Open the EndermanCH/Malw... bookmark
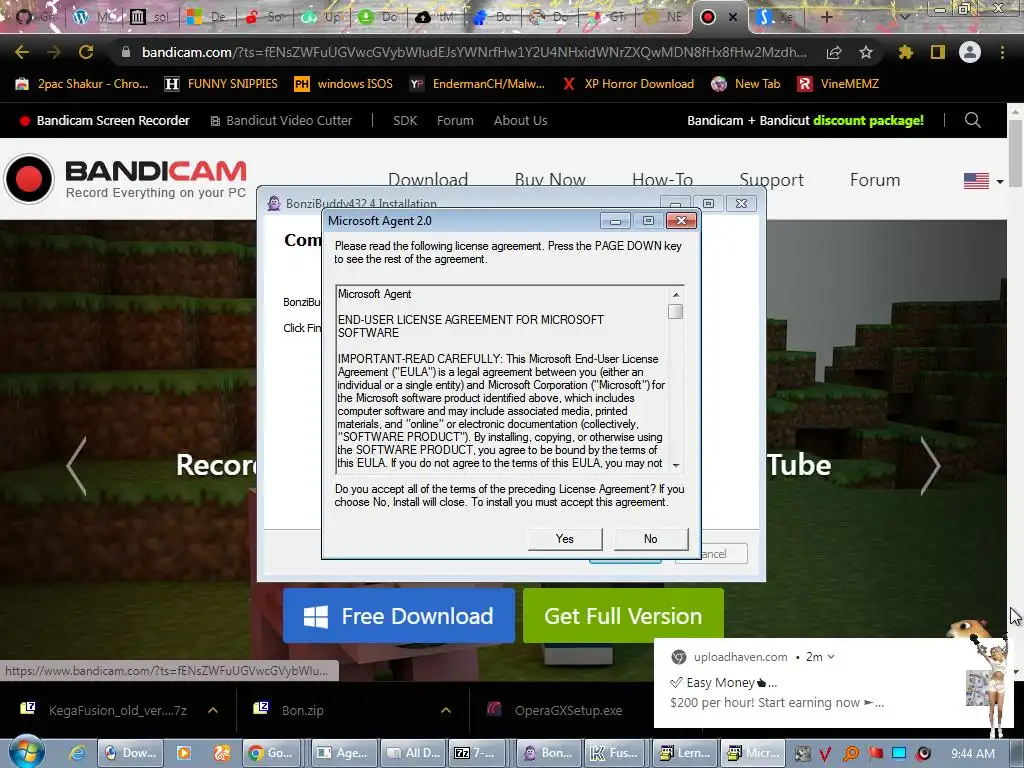The height and width of the screenshot is (768, 1024). [x=477, y=84]
